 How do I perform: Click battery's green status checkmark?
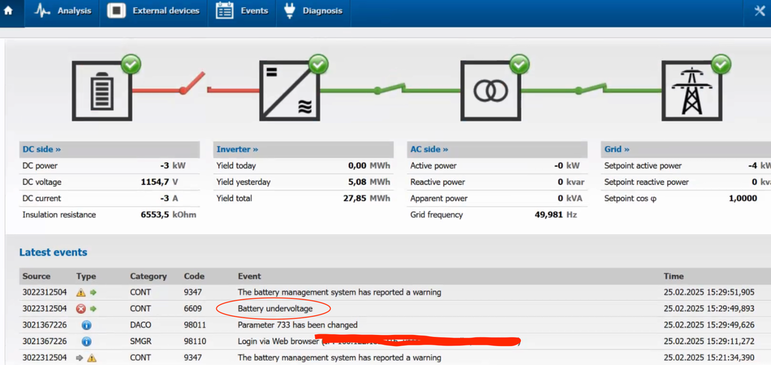point(131,64)
